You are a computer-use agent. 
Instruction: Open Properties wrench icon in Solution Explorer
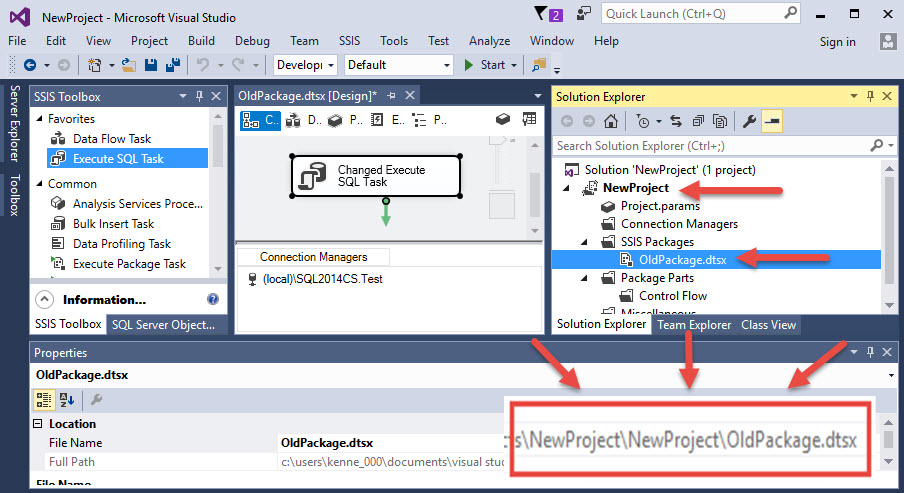tap(749, 122)
